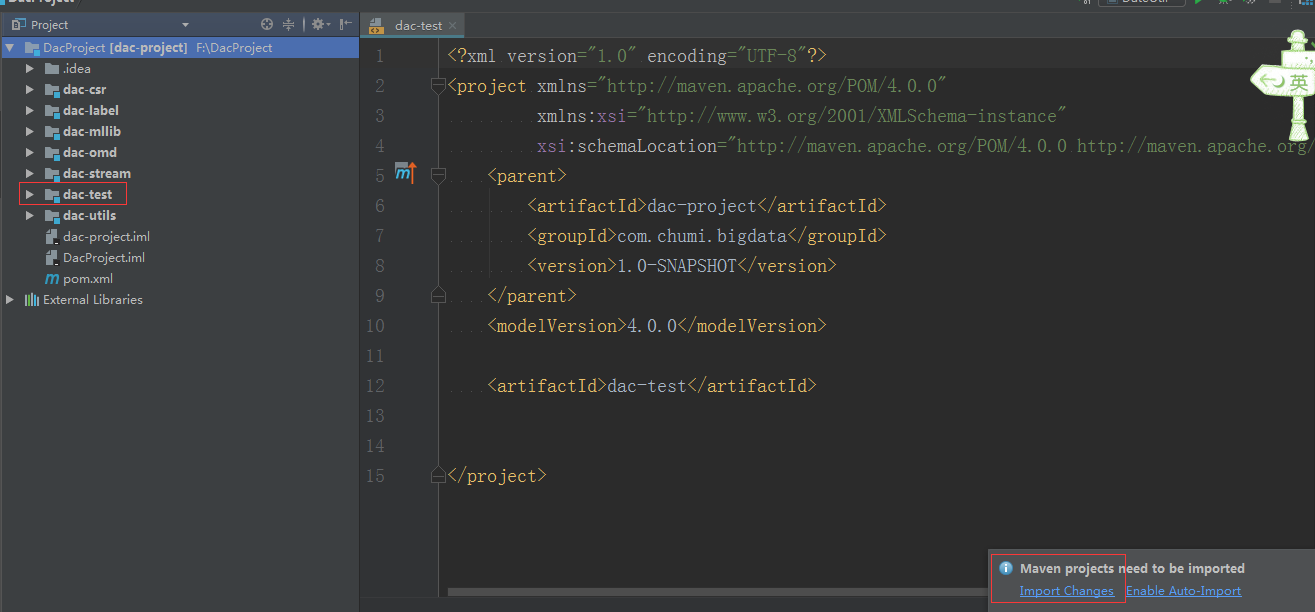Image resolution: width=1315 pixels, height=612 pixels.
Task: Select External Libraries in the tree
Action: coord(93,300)
